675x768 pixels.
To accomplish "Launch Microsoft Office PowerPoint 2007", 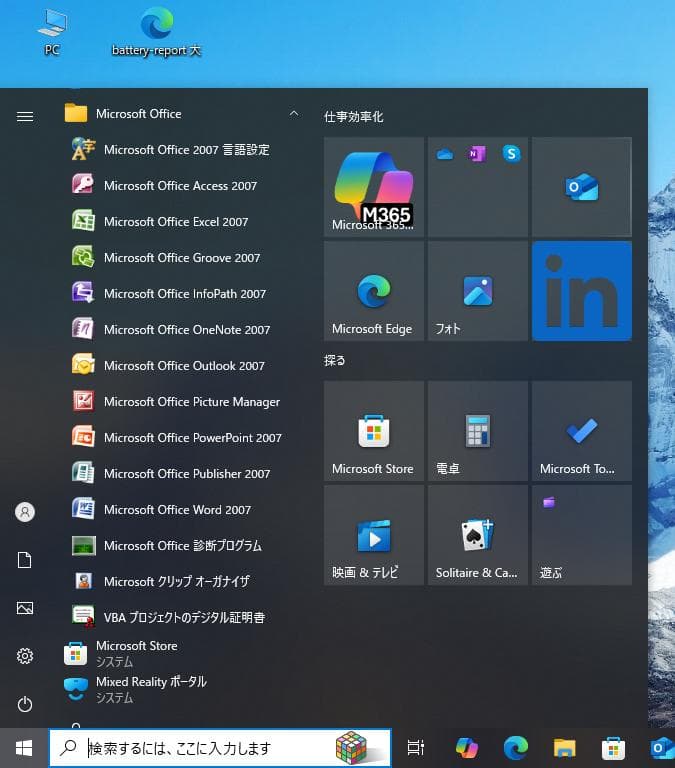I will (181, 438).
